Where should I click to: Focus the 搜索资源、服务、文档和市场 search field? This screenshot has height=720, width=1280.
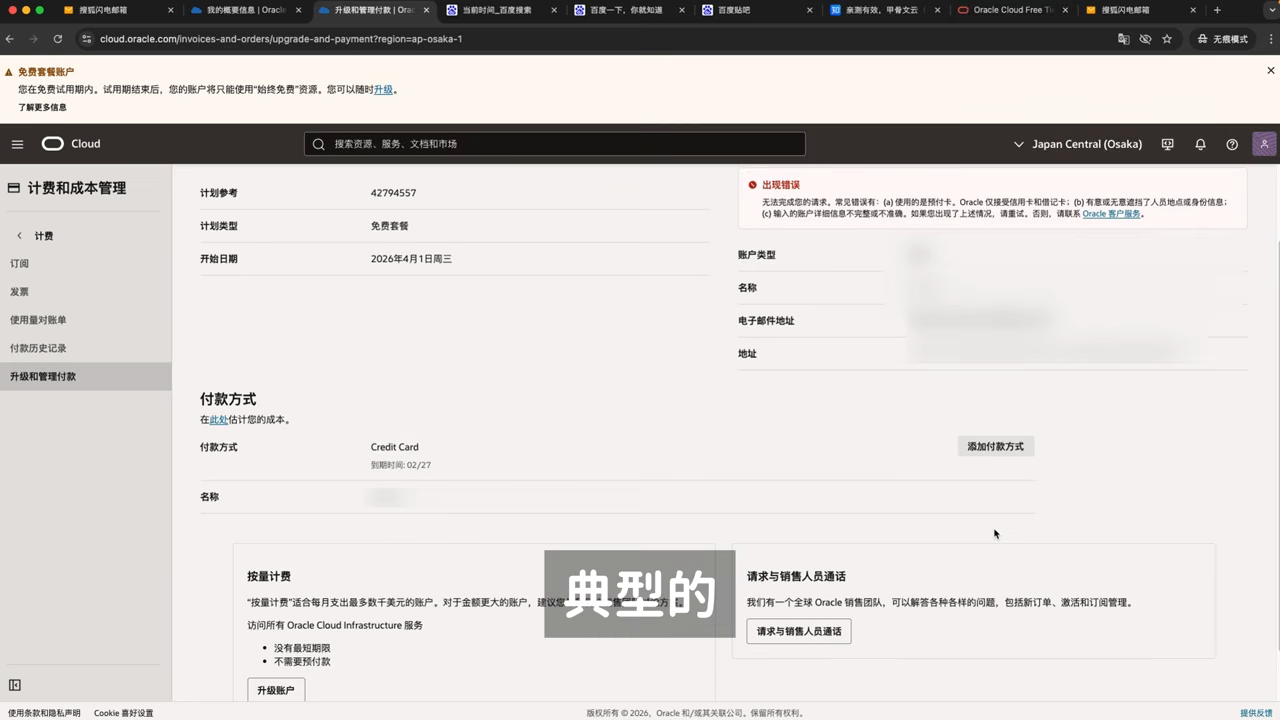point(555,144)
